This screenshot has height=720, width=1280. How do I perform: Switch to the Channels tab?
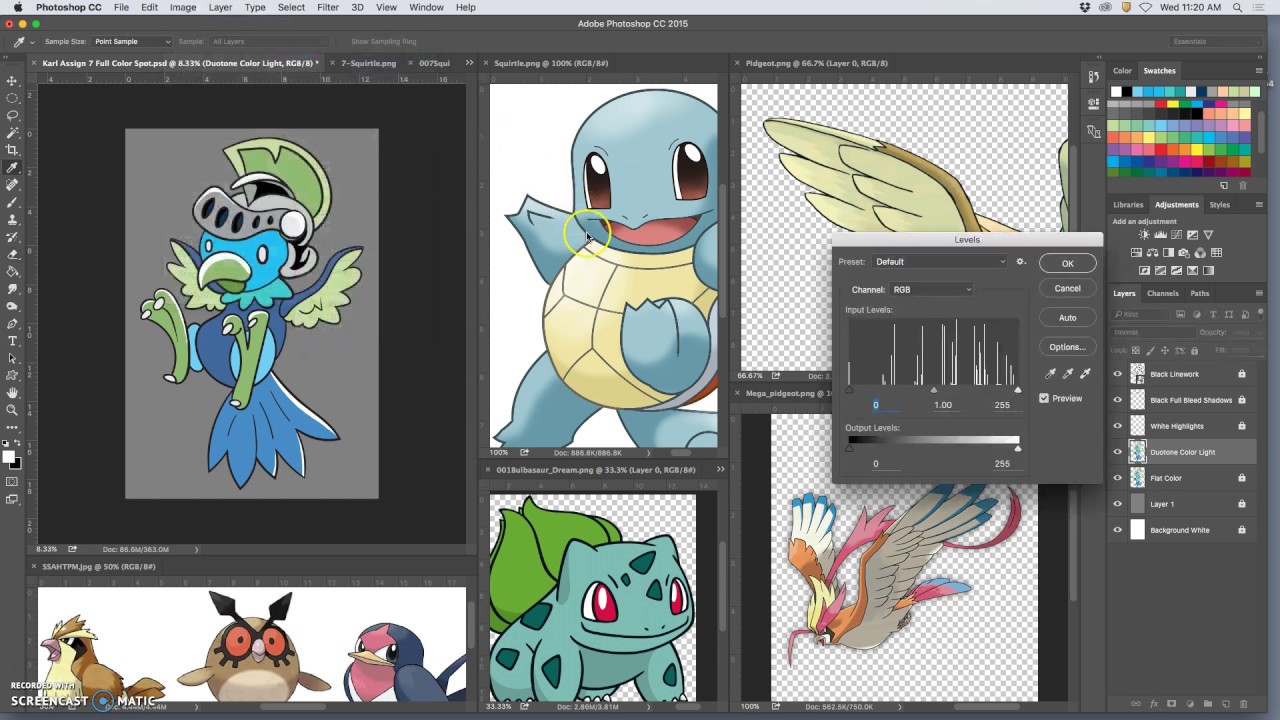(x=1162, y=293)
